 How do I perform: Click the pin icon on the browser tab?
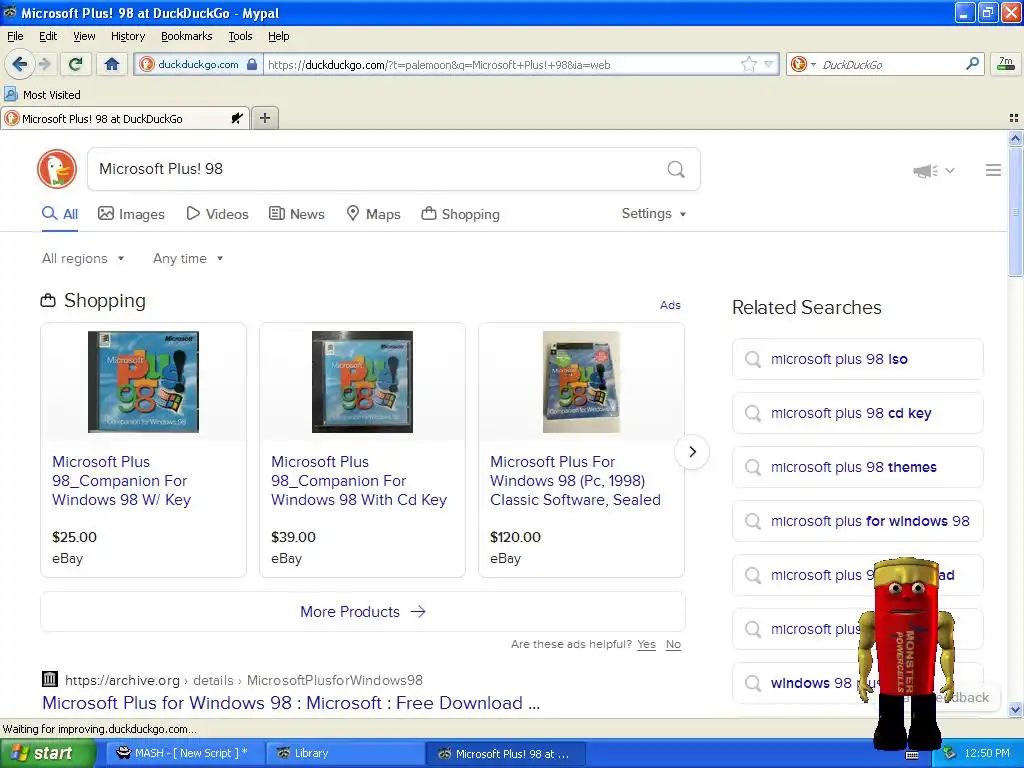pyautogui.click(x=236, y=118)
